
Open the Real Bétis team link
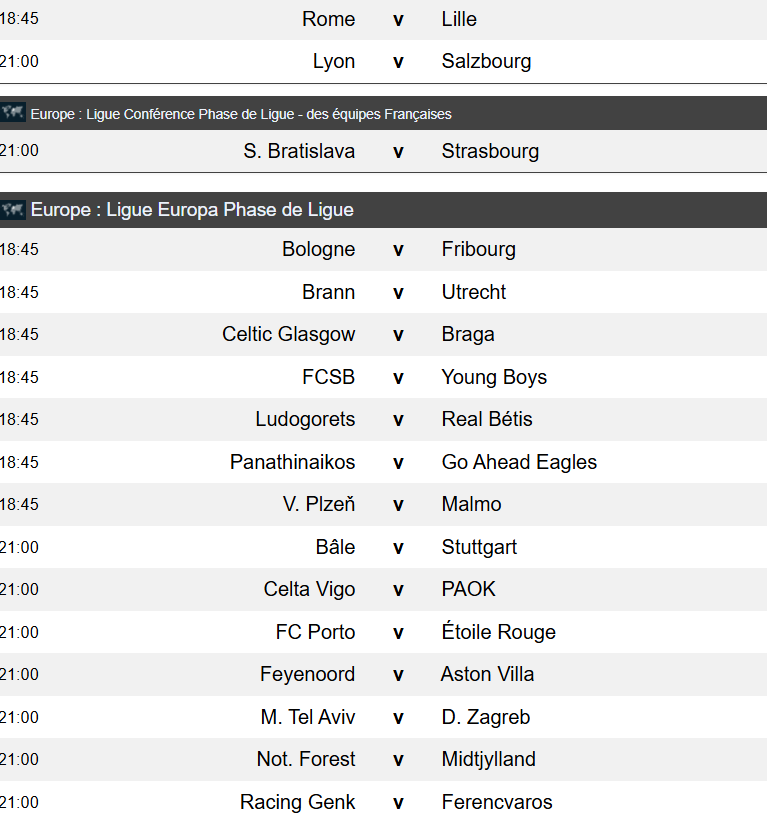[487, 419]
